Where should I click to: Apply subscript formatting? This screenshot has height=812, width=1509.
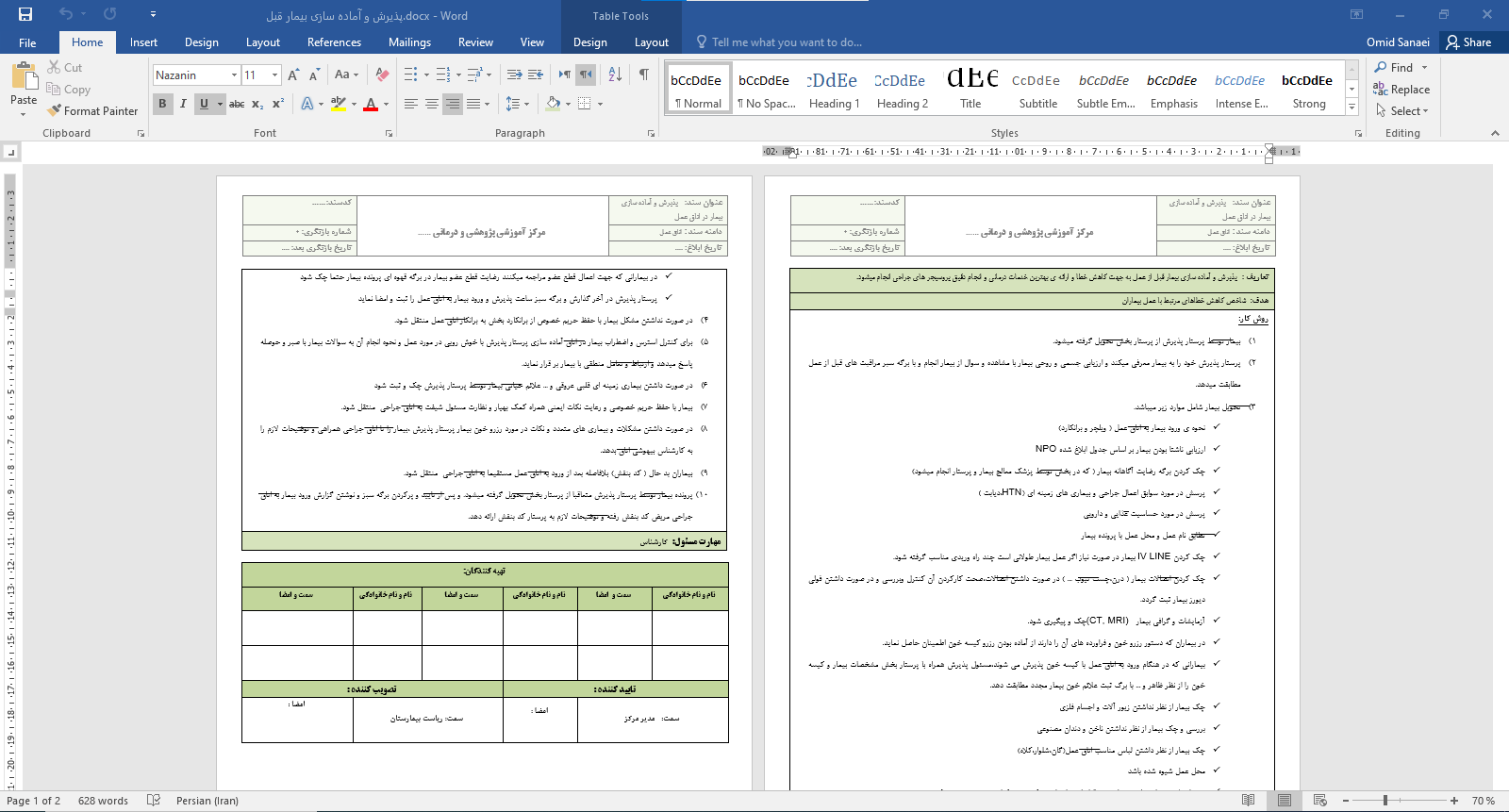pyautogui.click(x=257, y=104)
